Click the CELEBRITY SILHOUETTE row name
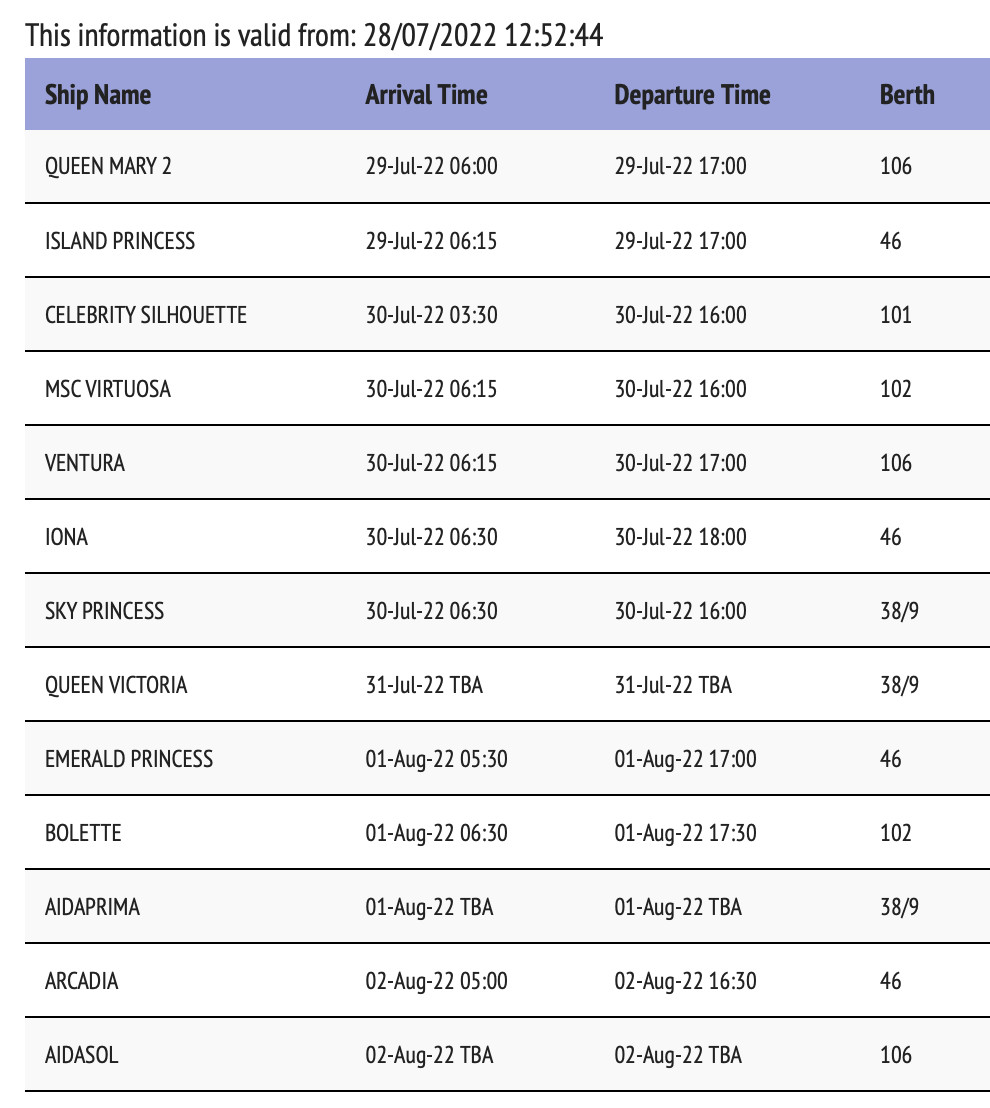This screenshot has height=1108, width=990. 146,315
